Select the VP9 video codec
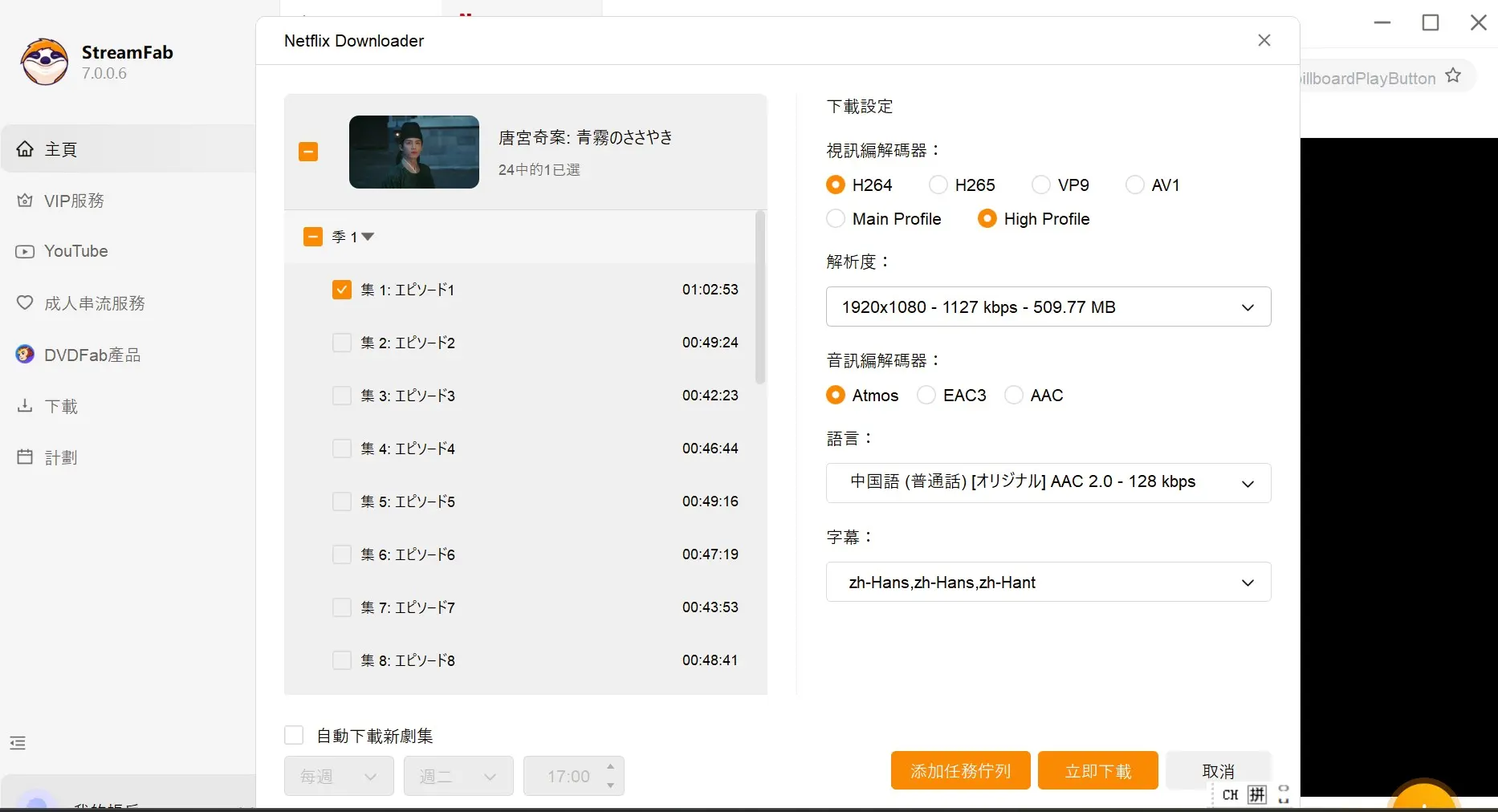The width and height of the screenshot is (1498, 812). pos(1041,185)
